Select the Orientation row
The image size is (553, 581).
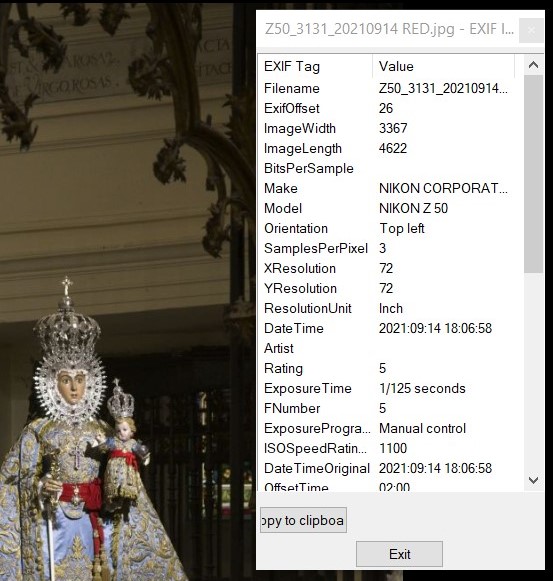tap(391, 229)
